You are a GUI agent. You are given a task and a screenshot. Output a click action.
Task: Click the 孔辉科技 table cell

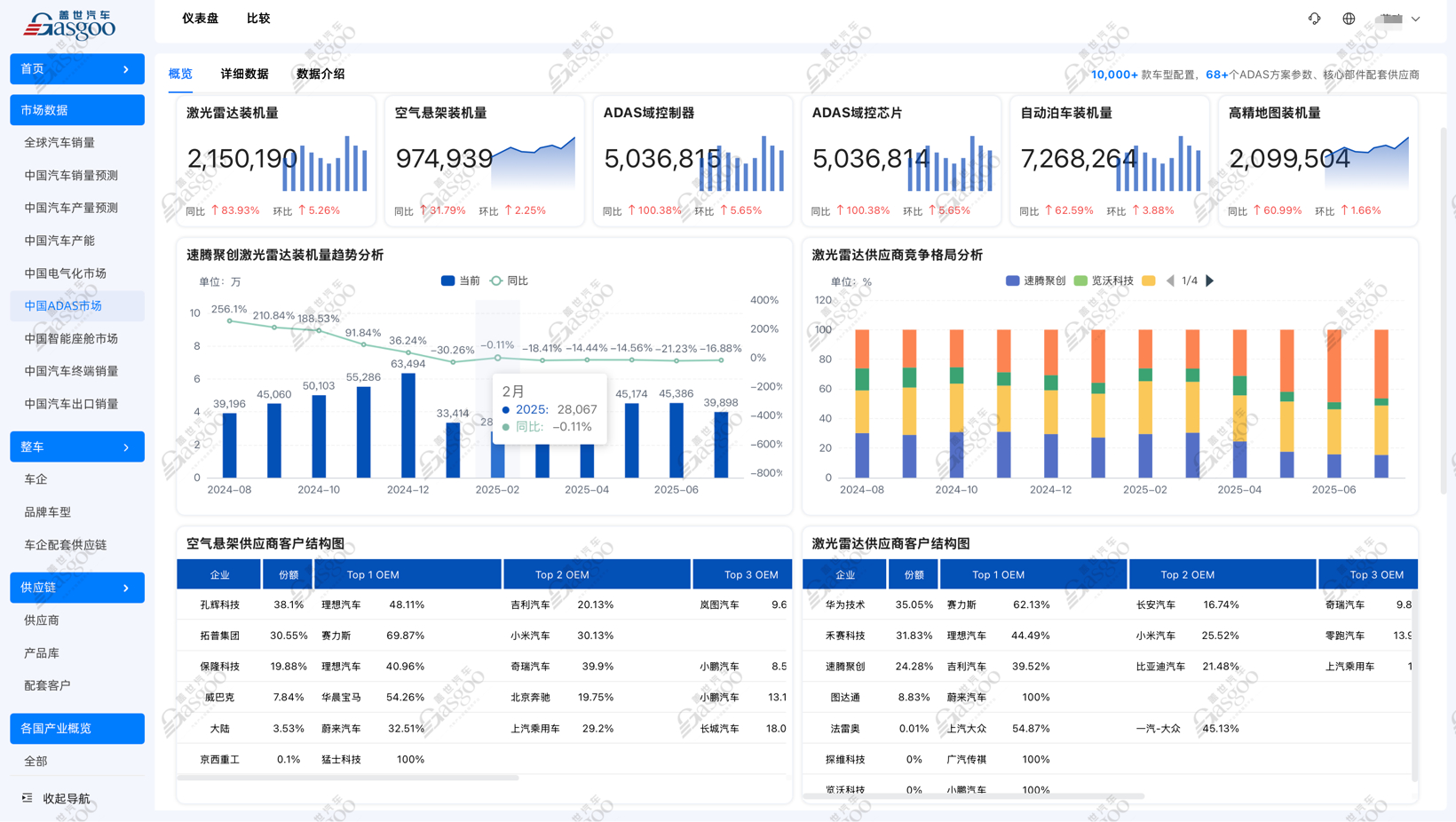[219, 605]
